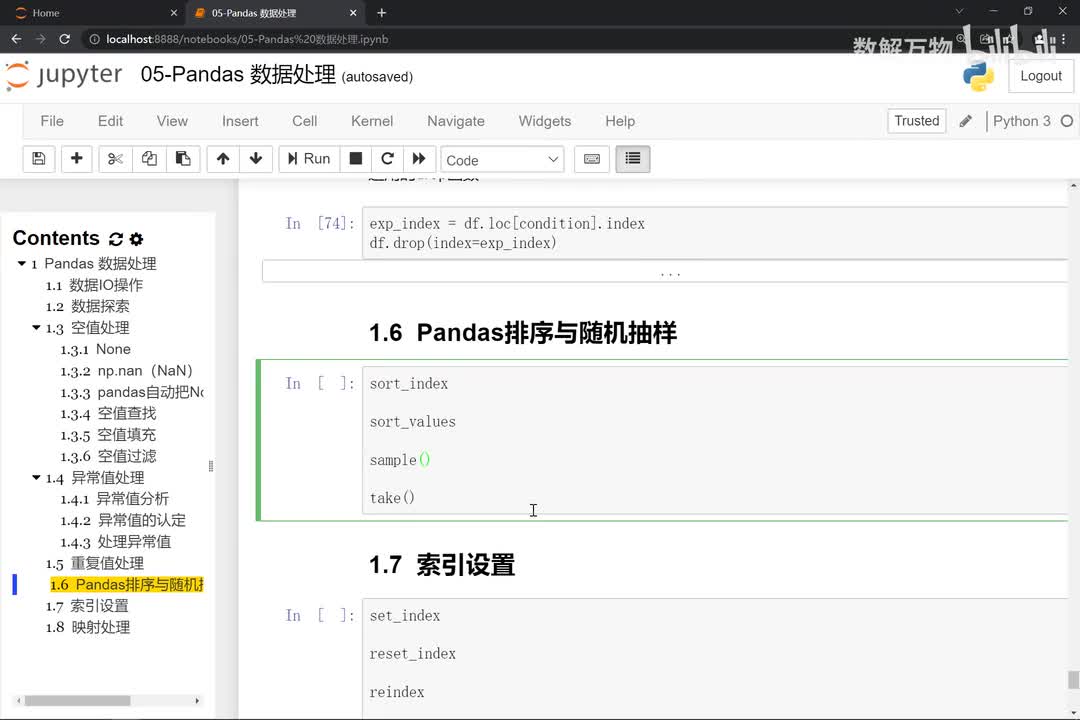Open Contents settings gear icon
The width and height of the screenshot is (1080, 720).
[x=136, y=239]
